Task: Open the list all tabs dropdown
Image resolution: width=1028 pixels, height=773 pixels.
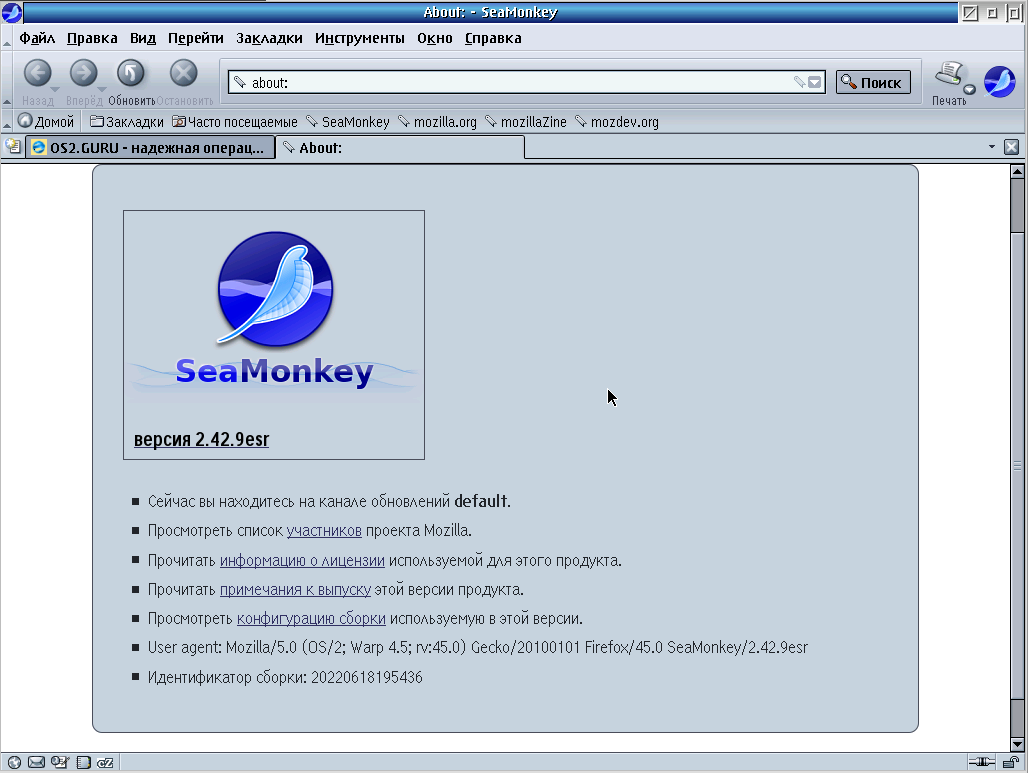Action: pyautogui.click(x=992, y=147)
